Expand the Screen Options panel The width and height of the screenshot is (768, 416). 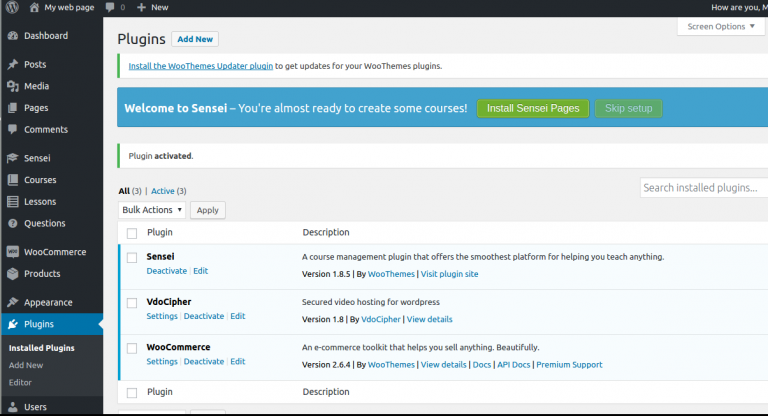tap(720, 26)
